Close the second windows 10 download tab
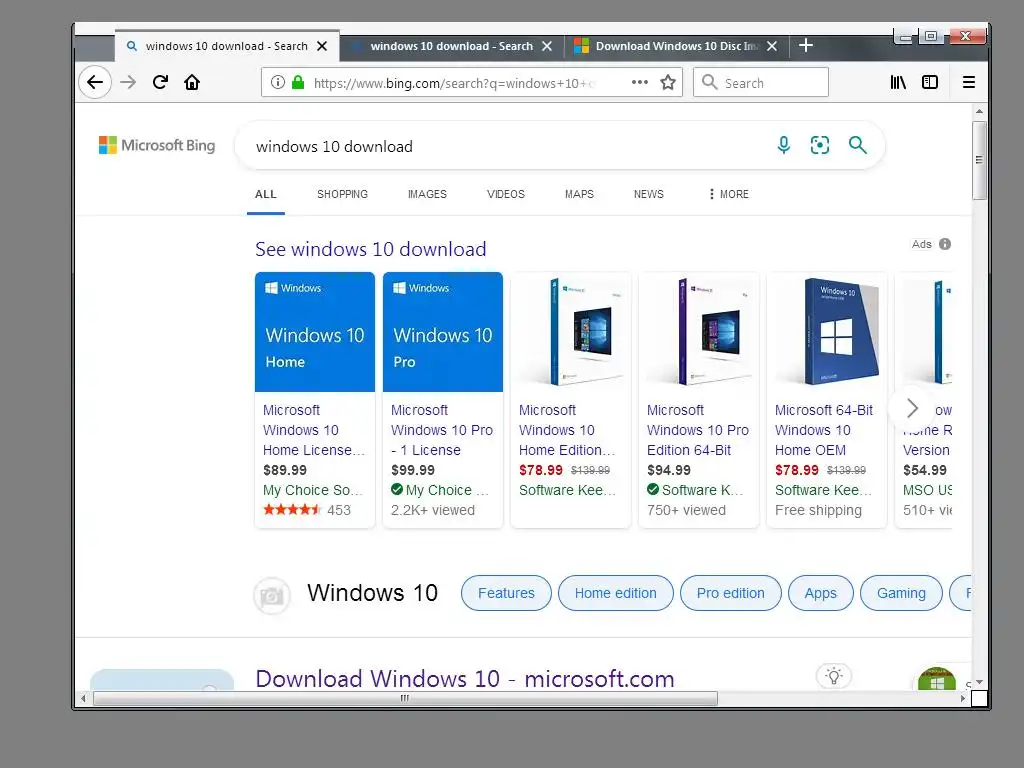The width and height of the screenshot is (1024, 768). (547, 46)
